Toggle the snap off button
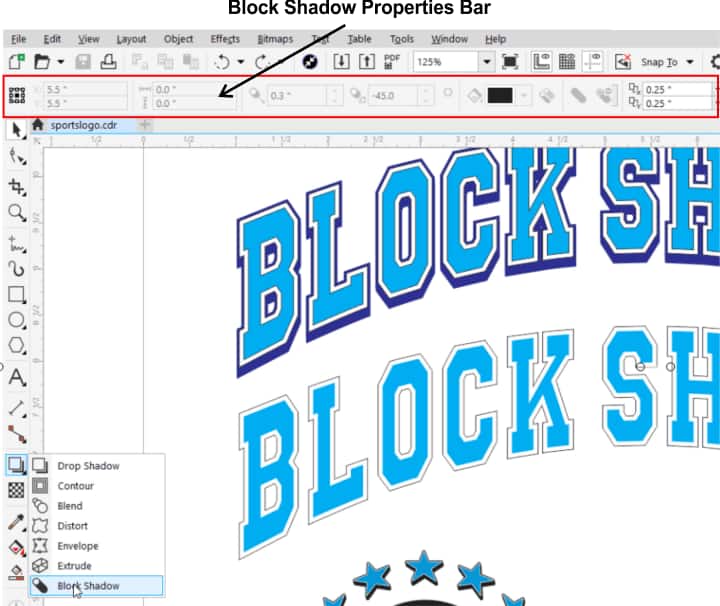720x606 pixels. coord(623,62)
